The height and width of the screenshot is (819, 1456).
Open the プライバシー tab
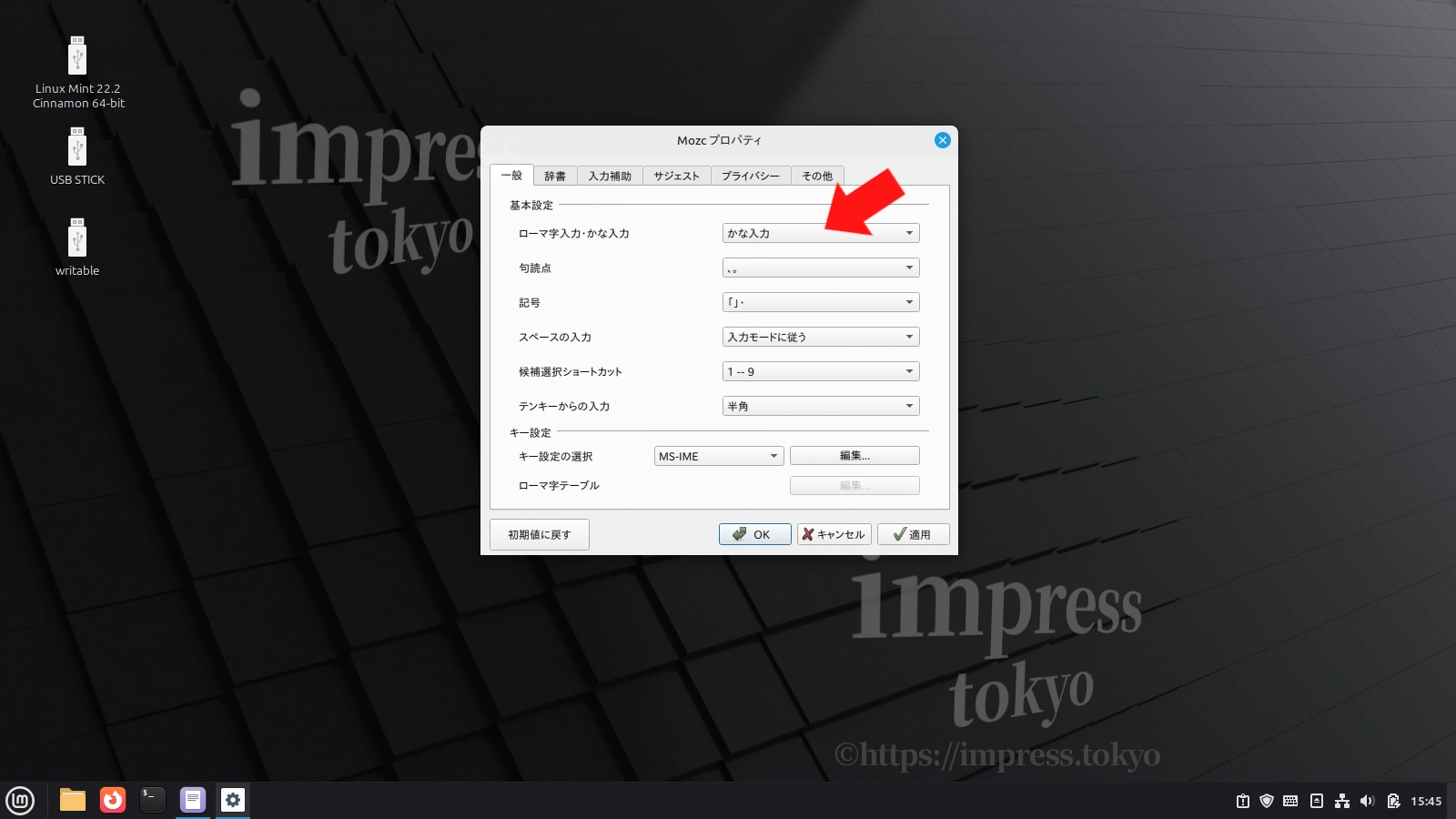click(751, 177)
